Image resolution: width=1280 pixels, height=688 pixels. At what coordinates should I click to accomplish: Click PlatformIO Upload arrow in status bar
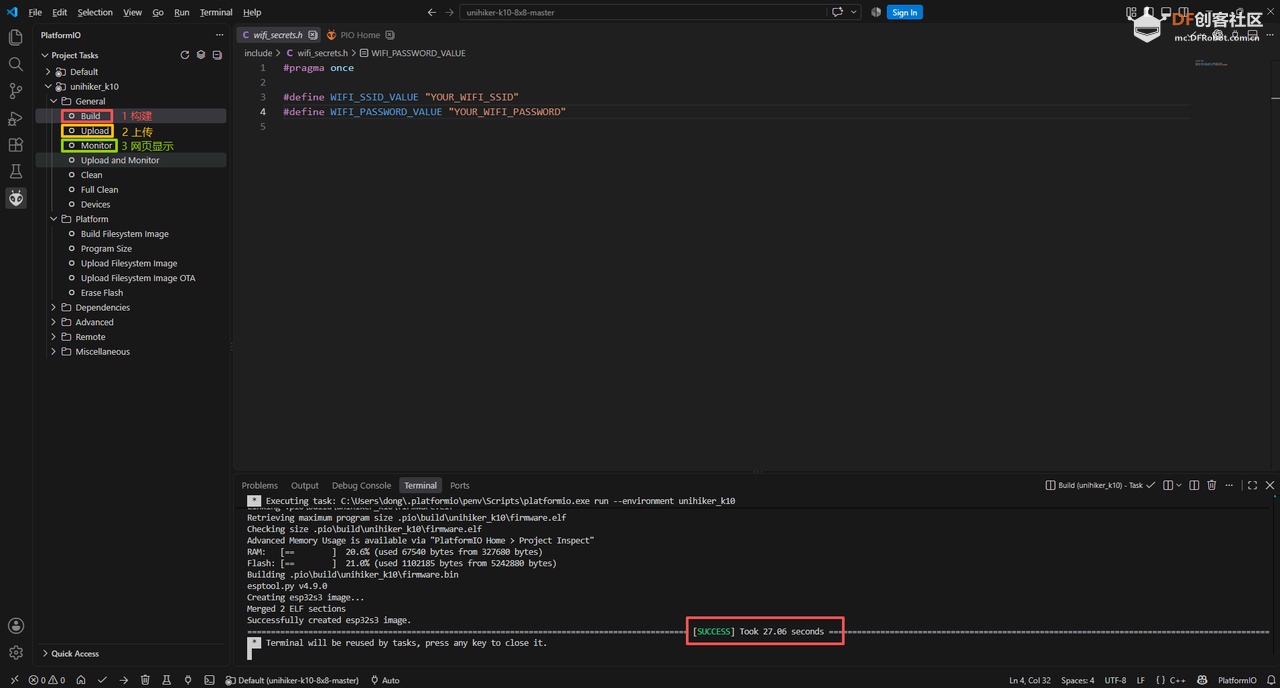[124, 680]
